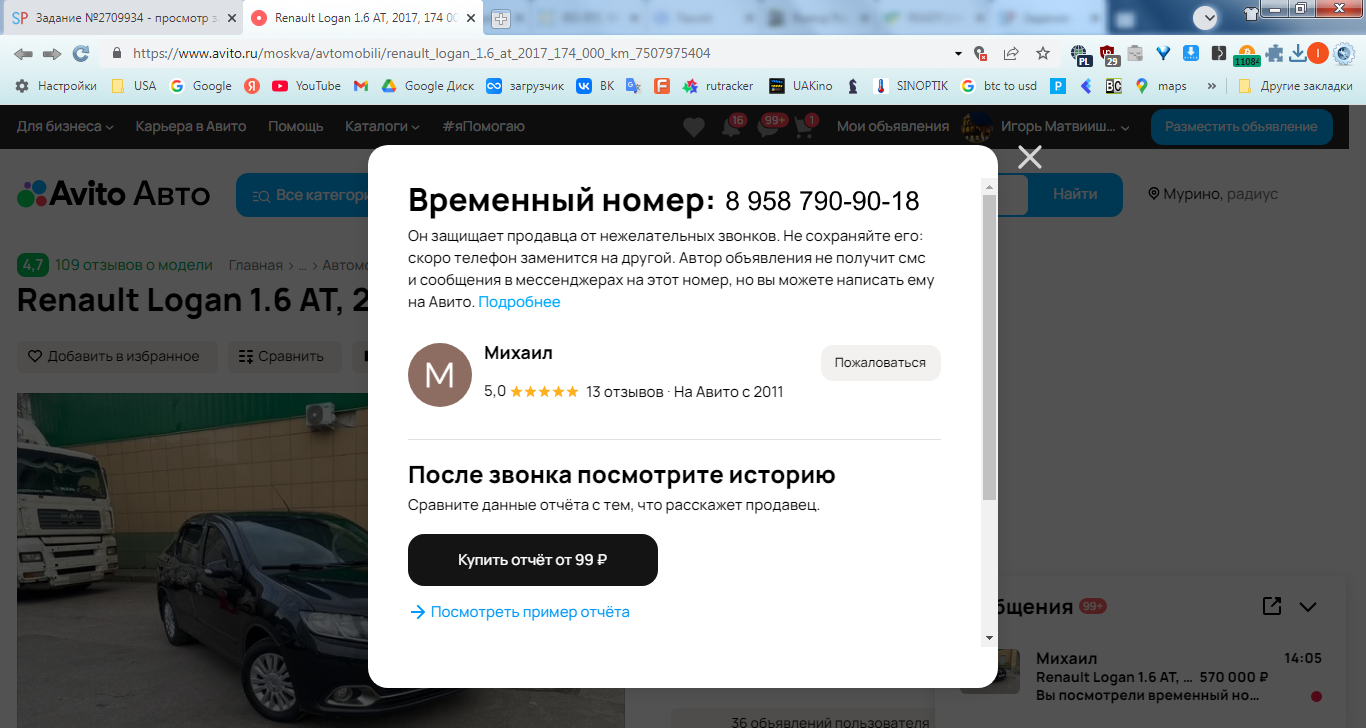This screenshot has width=1366, height=728.
Task: Open Другие закладки folder
Action: click(1295, 86)
